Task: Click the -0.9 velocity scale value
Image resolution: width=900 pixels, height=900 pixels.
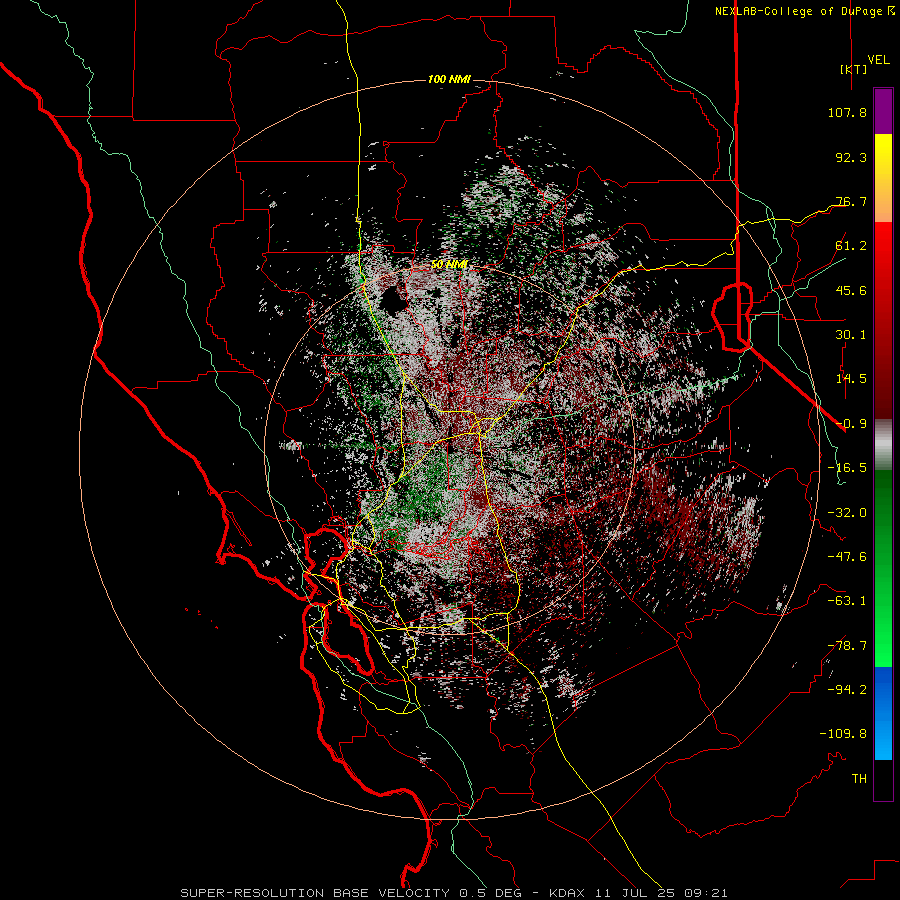Action: [x=851, y=424]
